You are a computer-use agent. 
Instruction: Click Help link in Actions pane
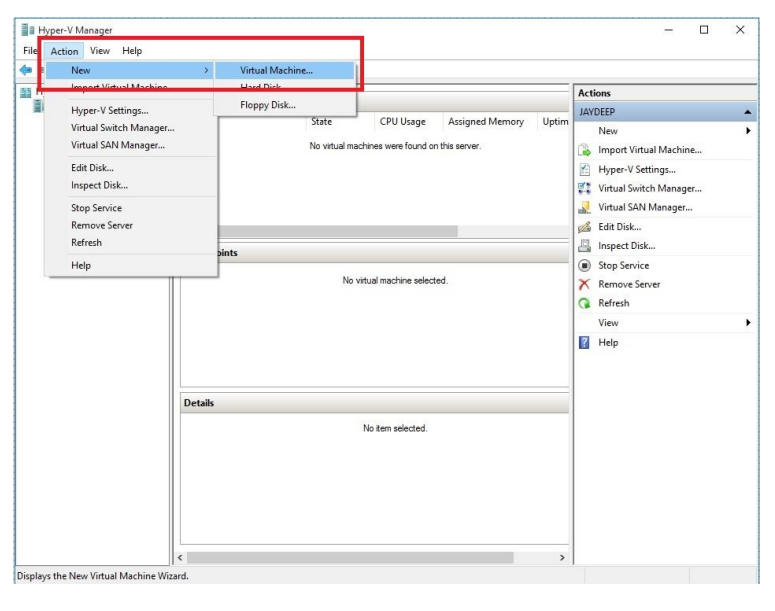click(x=608, y=343)
